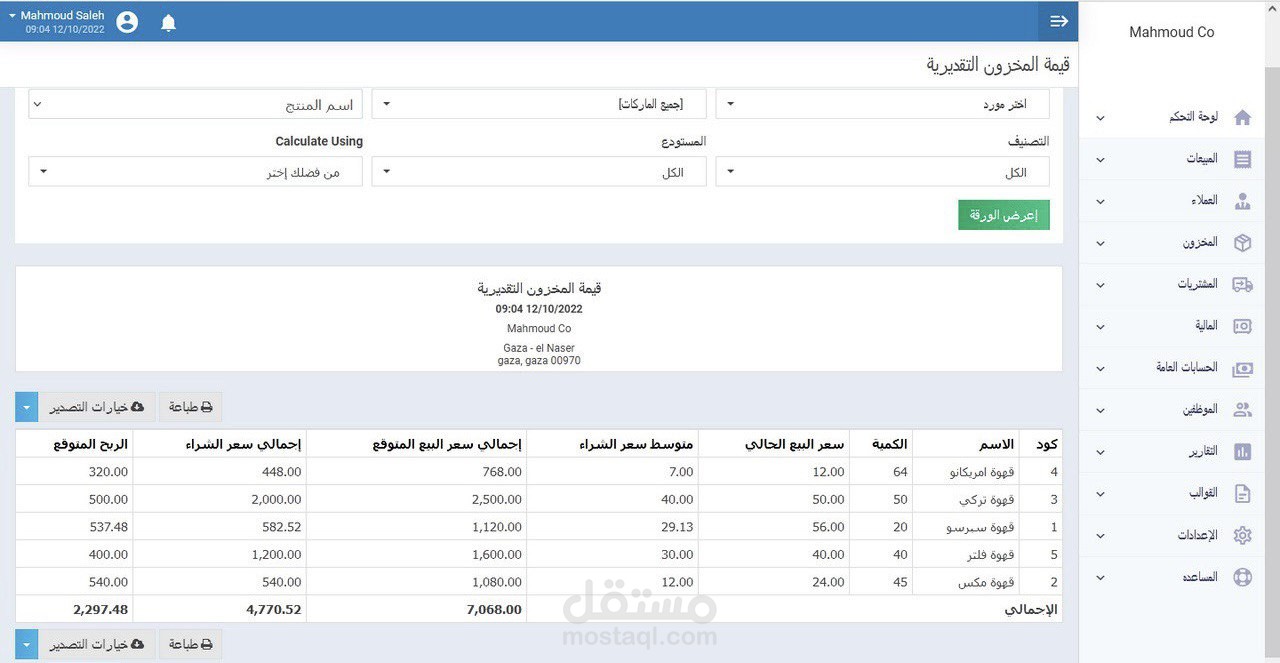The height and width of the screenshot is (663, 1280).
Task: Open the Calculate Using dropdown
Action: click(x=195, y=172)
